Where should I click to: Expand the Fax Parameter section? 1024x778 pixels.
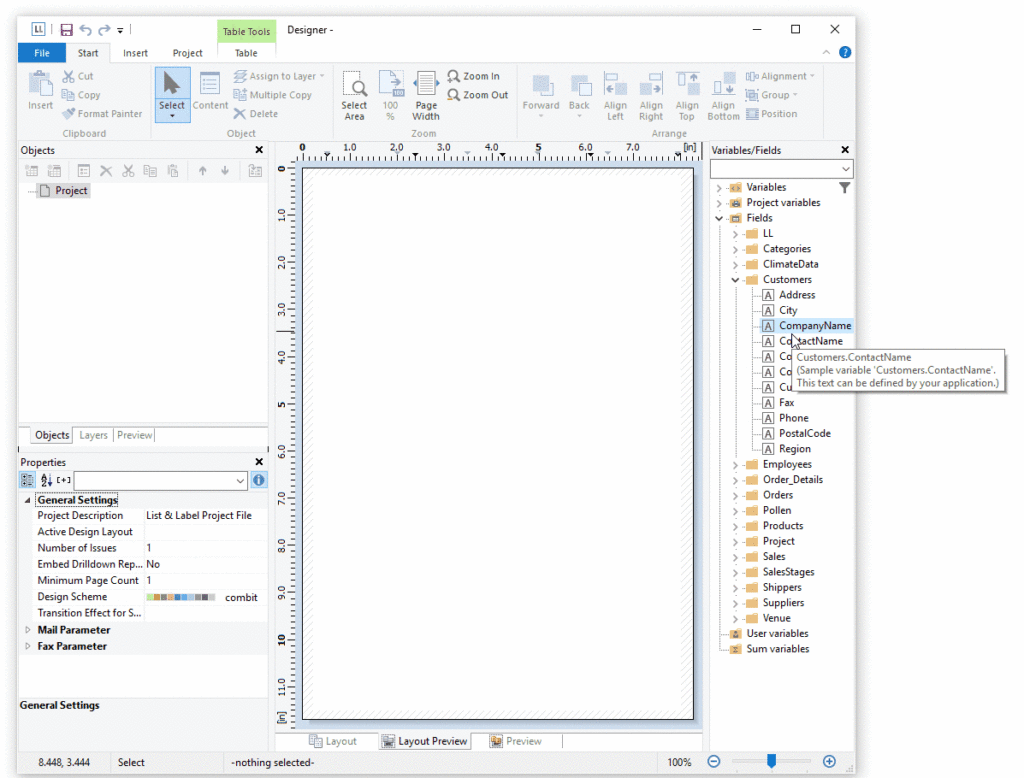tap(27, 647)
